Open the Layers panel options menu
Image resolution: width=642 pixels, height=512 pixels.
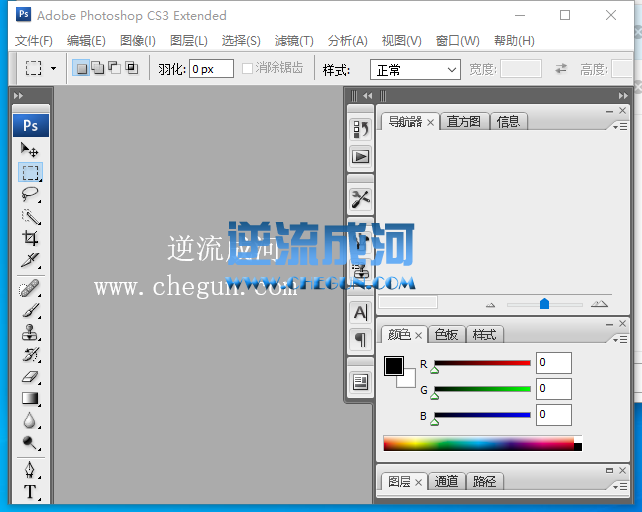(620, 486)
